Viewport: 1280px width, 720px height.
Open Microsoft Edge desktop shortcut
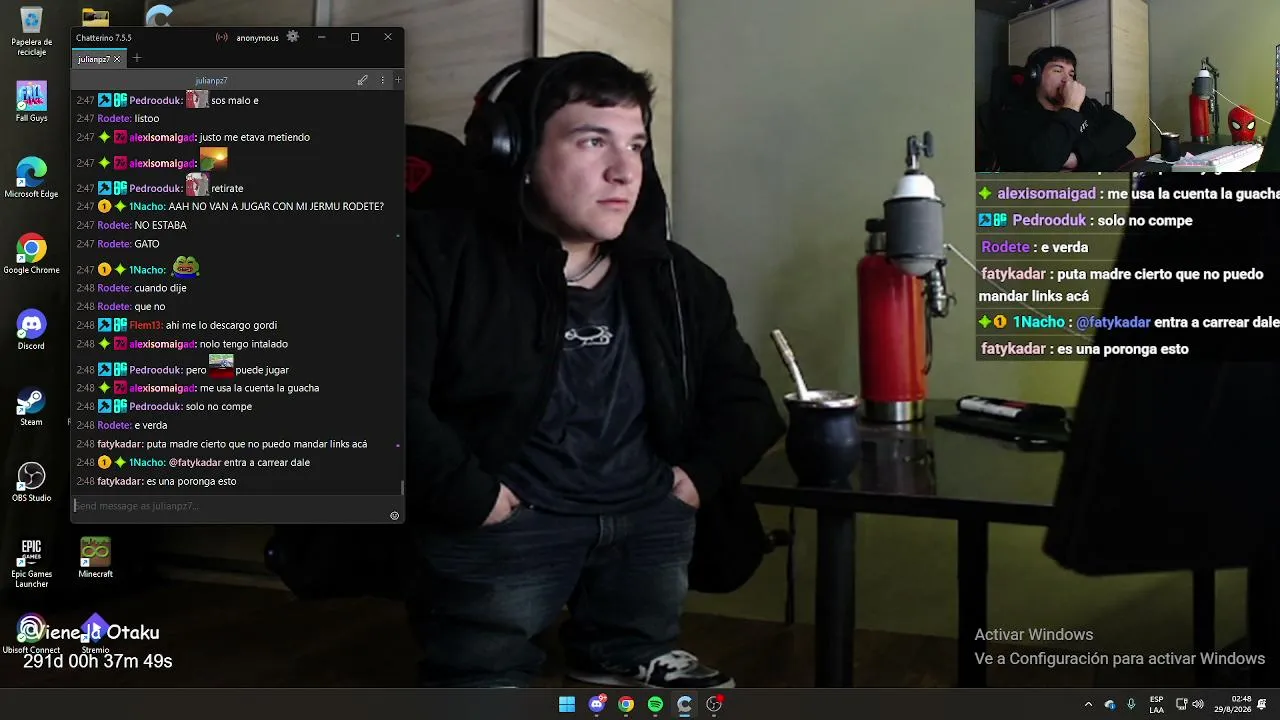click(31, 178)
